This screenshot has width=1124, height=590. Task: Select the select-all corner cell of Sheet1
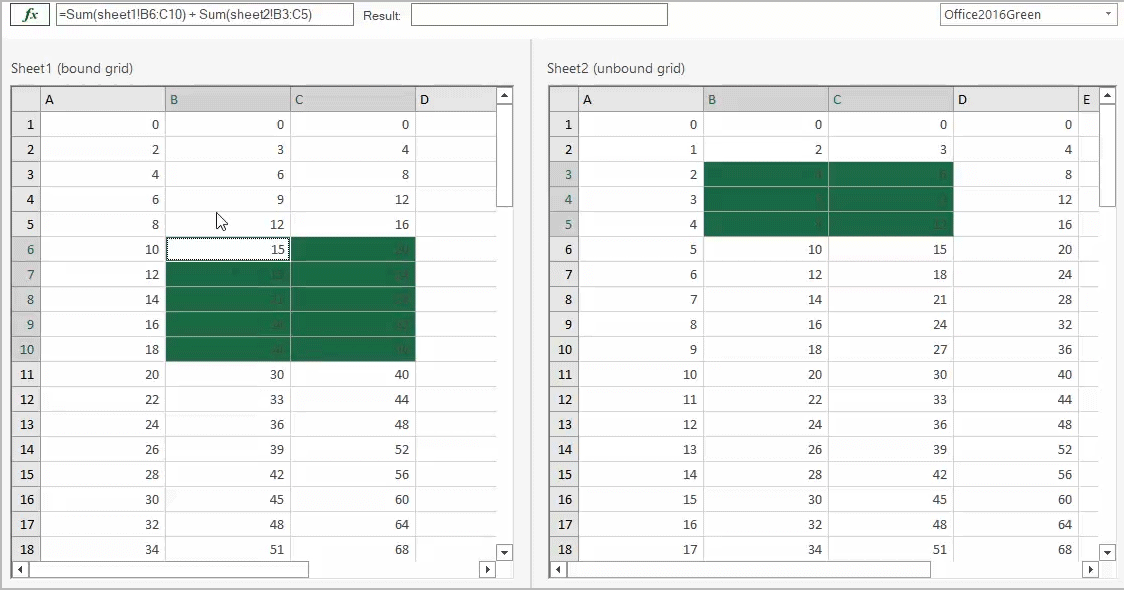tap(27, 99)
